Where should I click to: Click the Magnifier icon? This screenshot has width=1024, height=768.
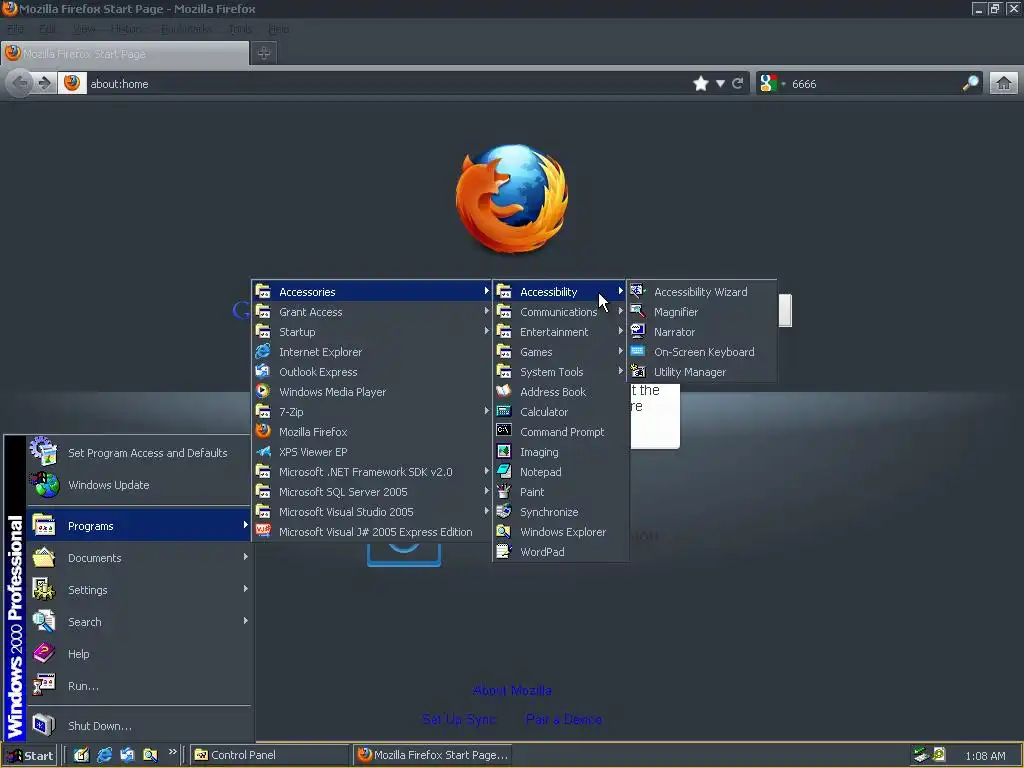638,312
